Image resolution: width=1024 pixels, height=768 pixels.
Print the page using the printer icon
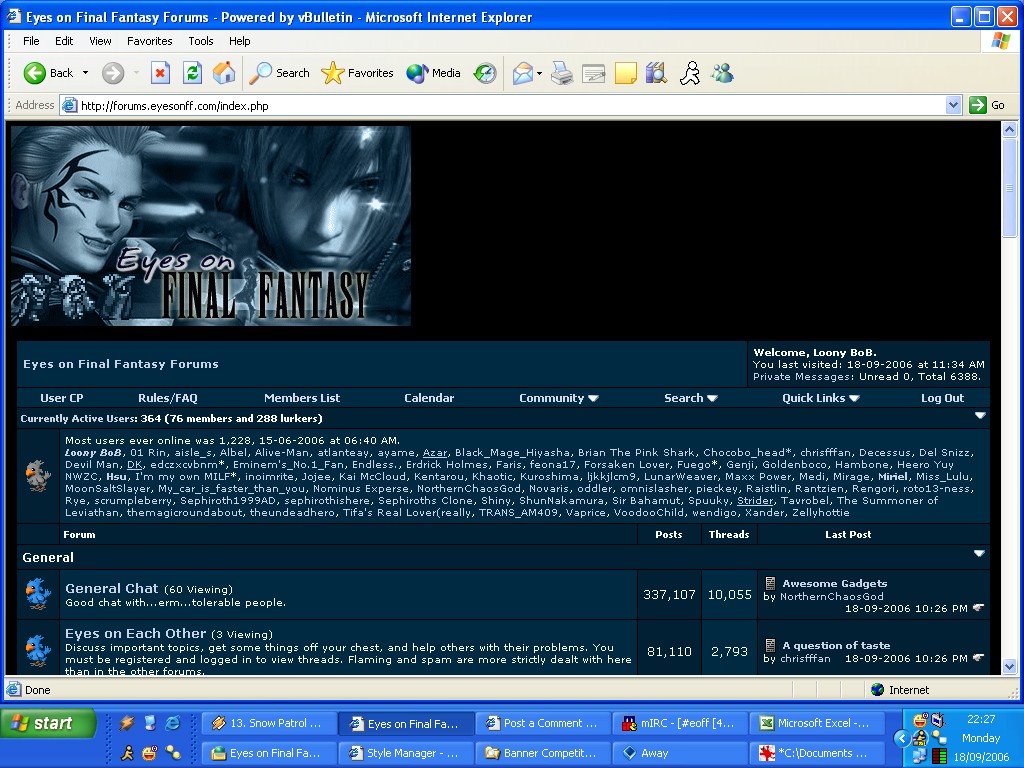click(x=562, y=73)
